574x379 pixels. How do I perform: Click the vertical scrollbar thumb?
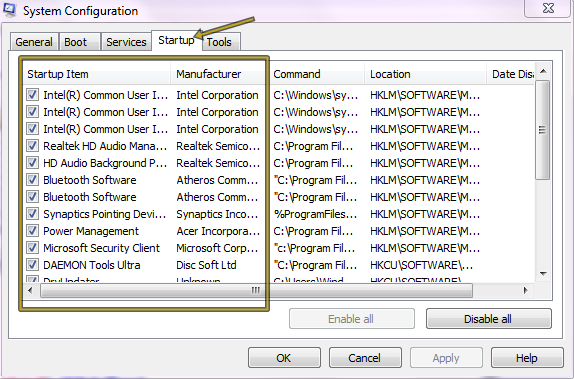[x=543, y=130]
